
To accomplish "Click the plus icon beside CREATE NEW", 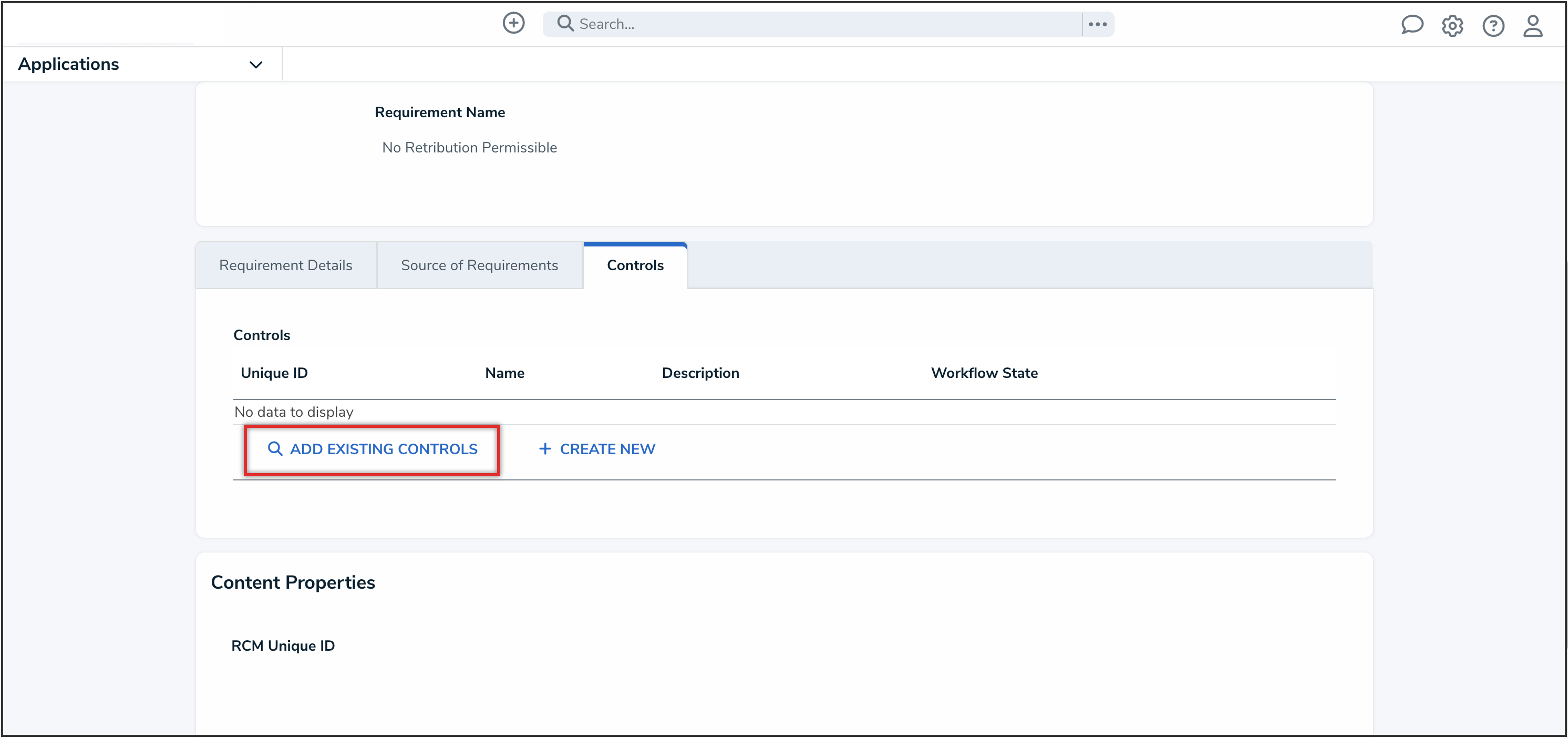I will tap(544, 449).
